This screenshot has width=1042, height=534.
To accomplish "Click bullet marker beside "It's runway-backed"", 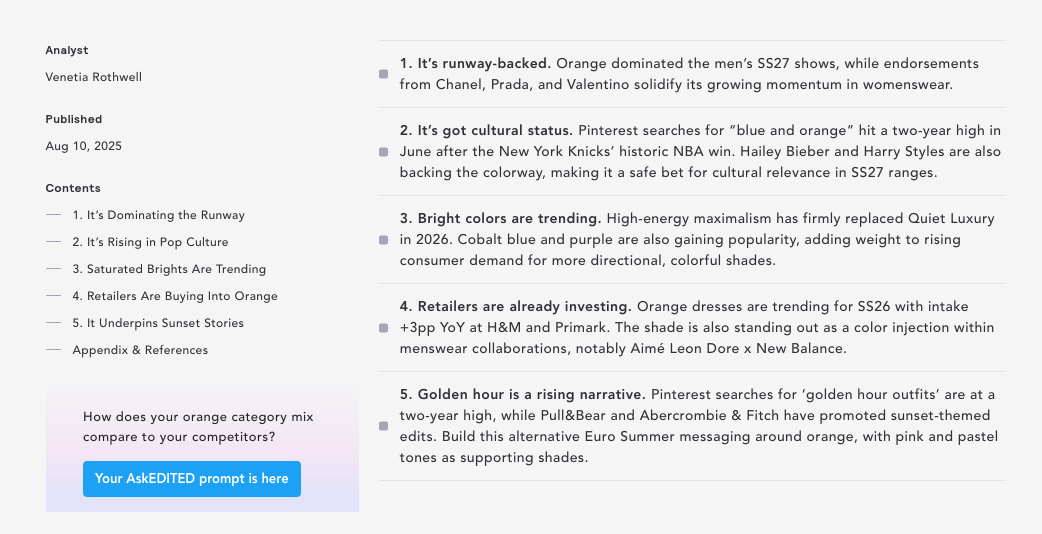I will coord(383,74).
